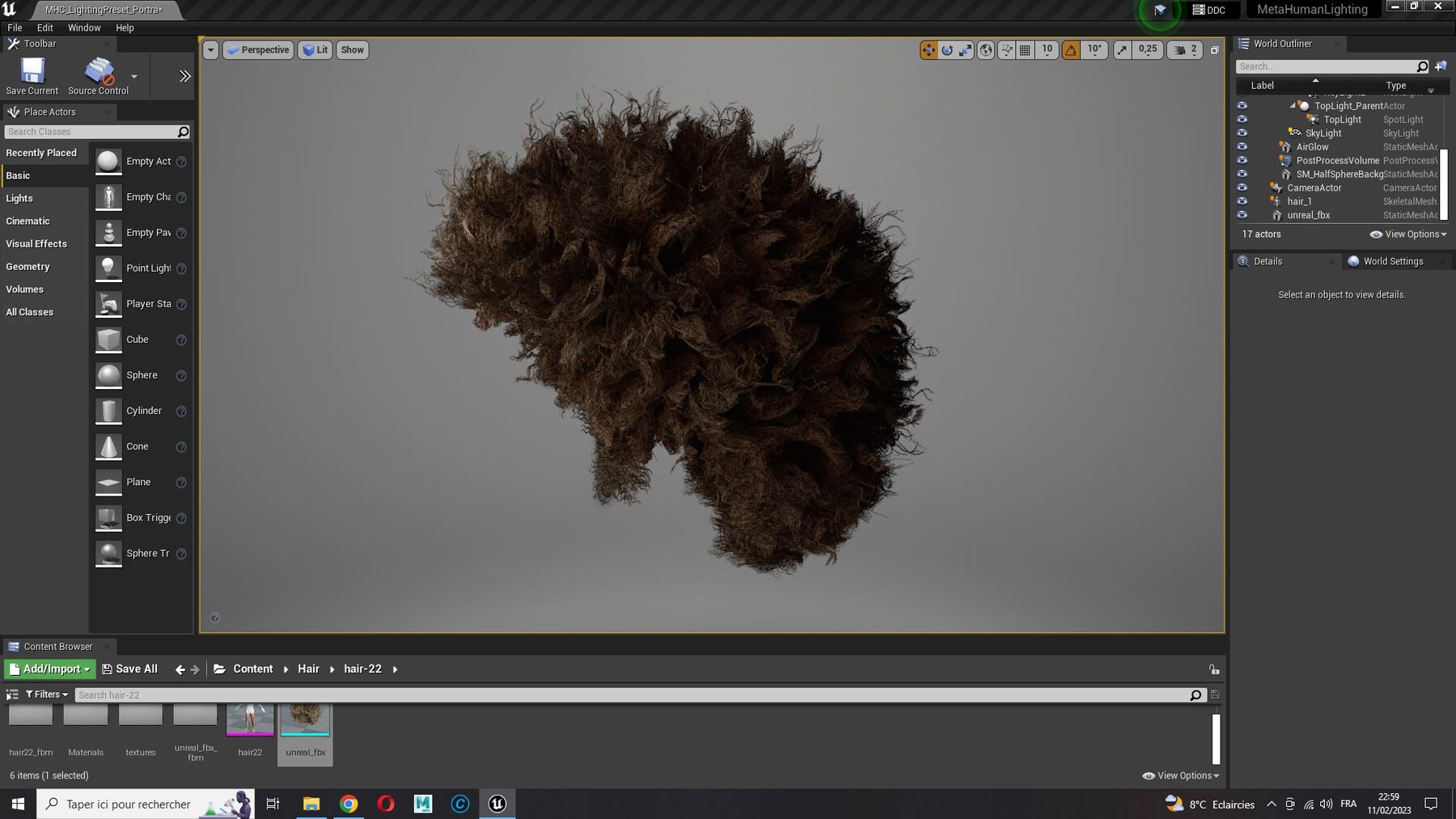Collapse the TopLight_Parent tree node
The image size is (1456, 819).
pos(1292,106)
